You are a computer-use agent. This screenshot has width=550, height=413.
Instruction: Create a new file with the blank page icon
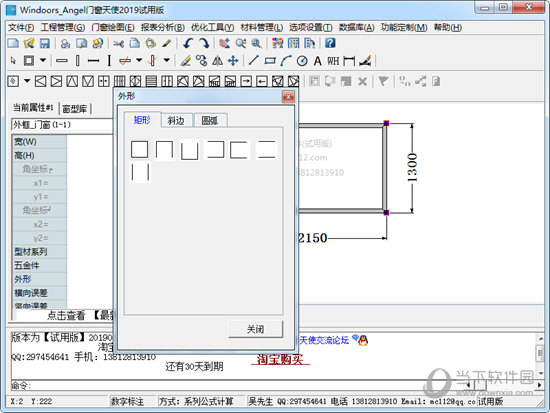coord(13,43)
